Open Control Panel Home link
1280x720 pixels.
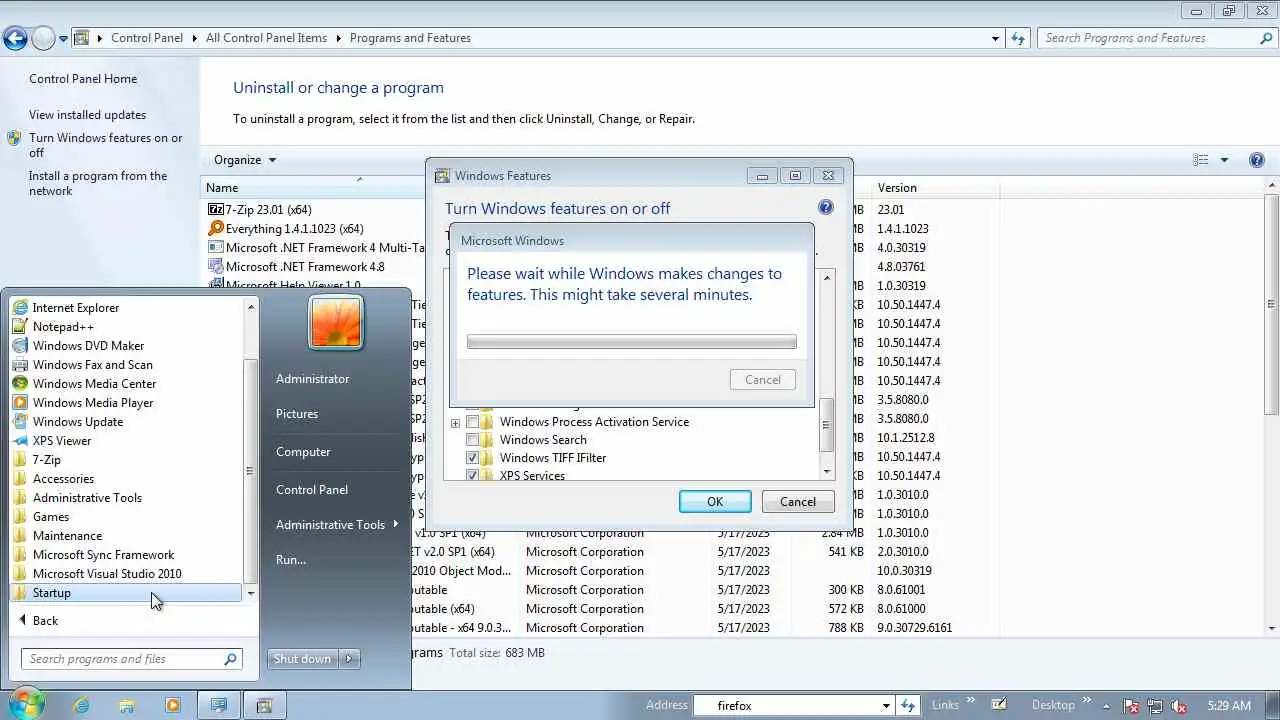(83, 79)
